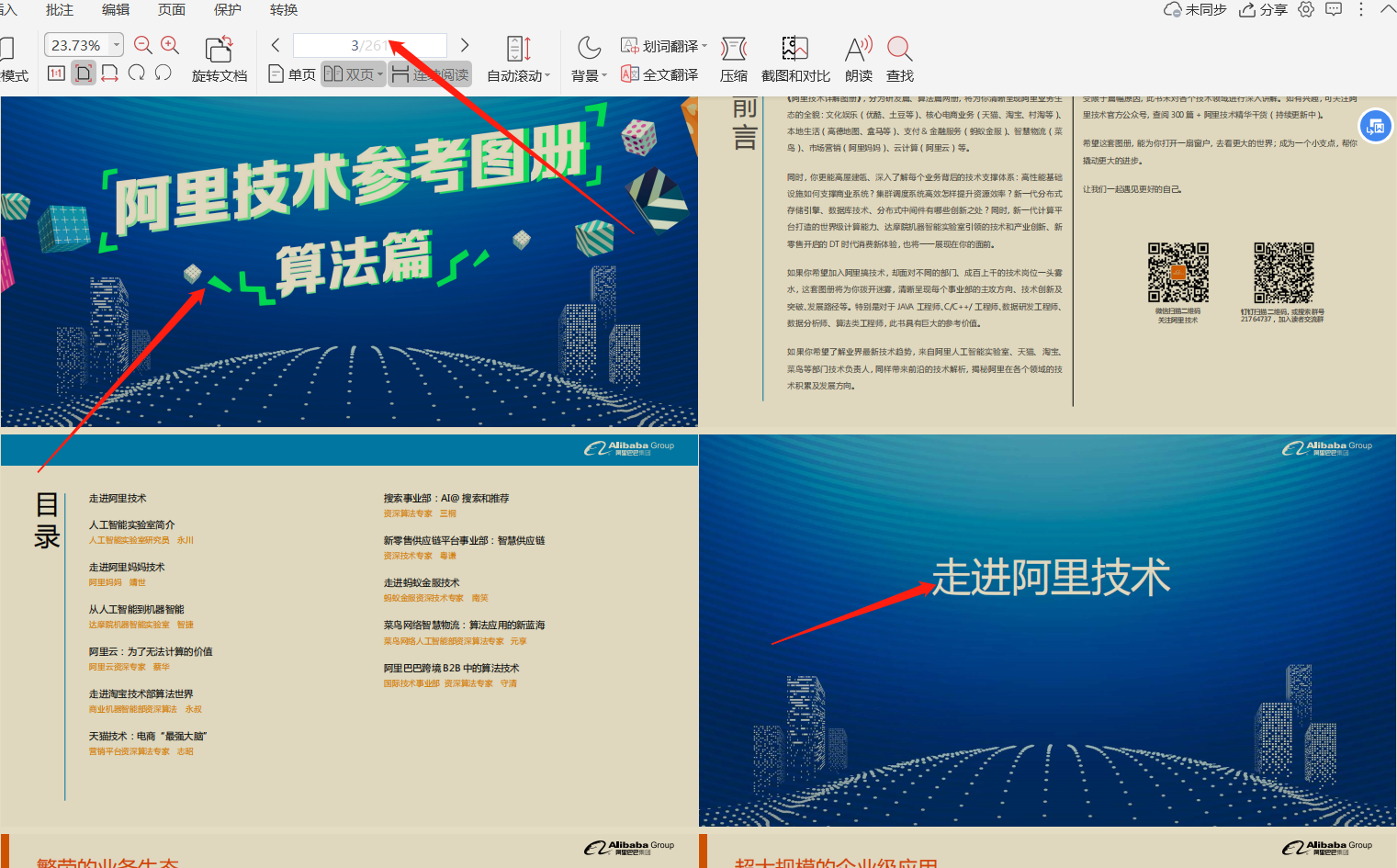1397x868 pixels.
Task: Open the 批注 (Annotate) menu tab
Action: pyautogui.click(x=60, y=9)
